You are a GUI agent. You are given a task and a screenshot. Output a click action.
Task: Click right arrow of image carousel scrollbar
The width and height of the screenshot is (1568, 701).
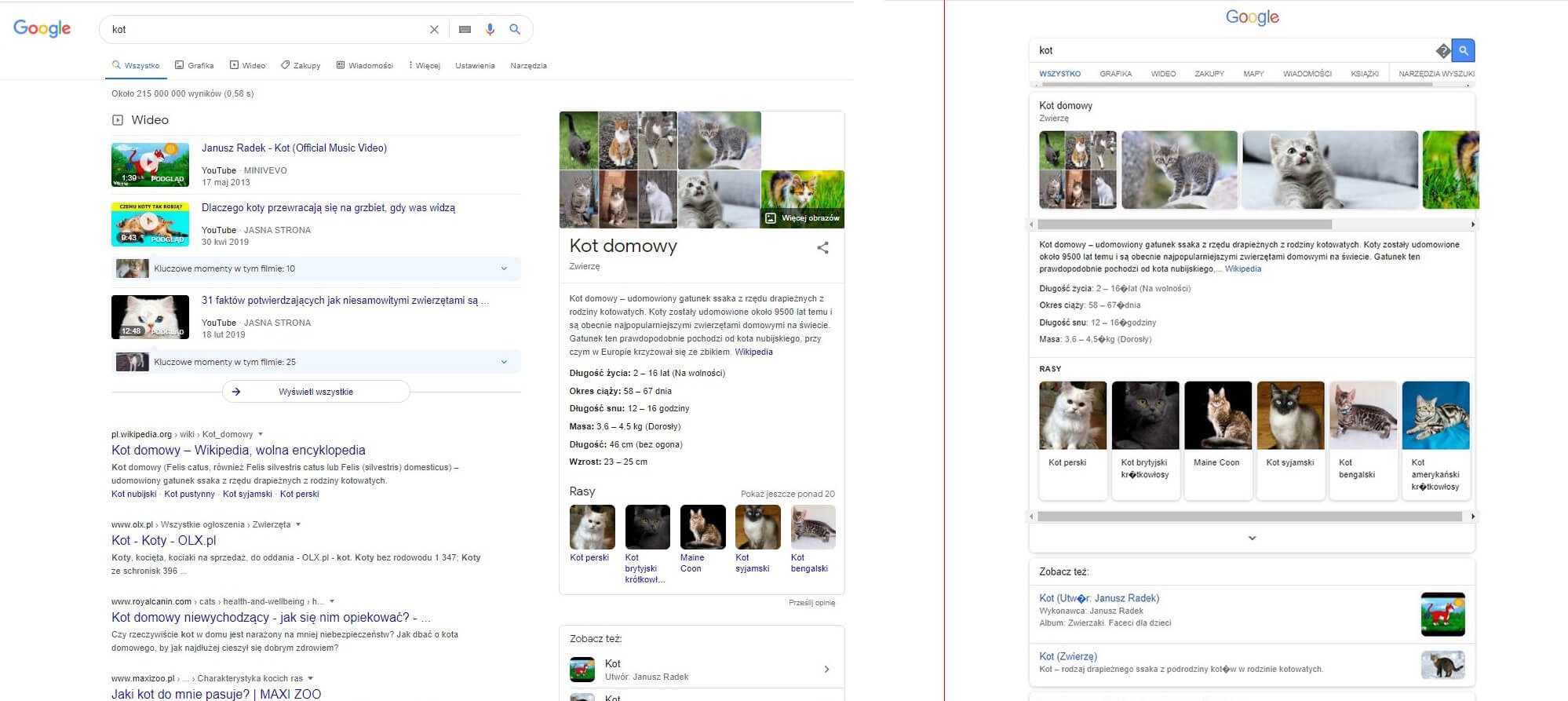click(x=1472, y=225)
